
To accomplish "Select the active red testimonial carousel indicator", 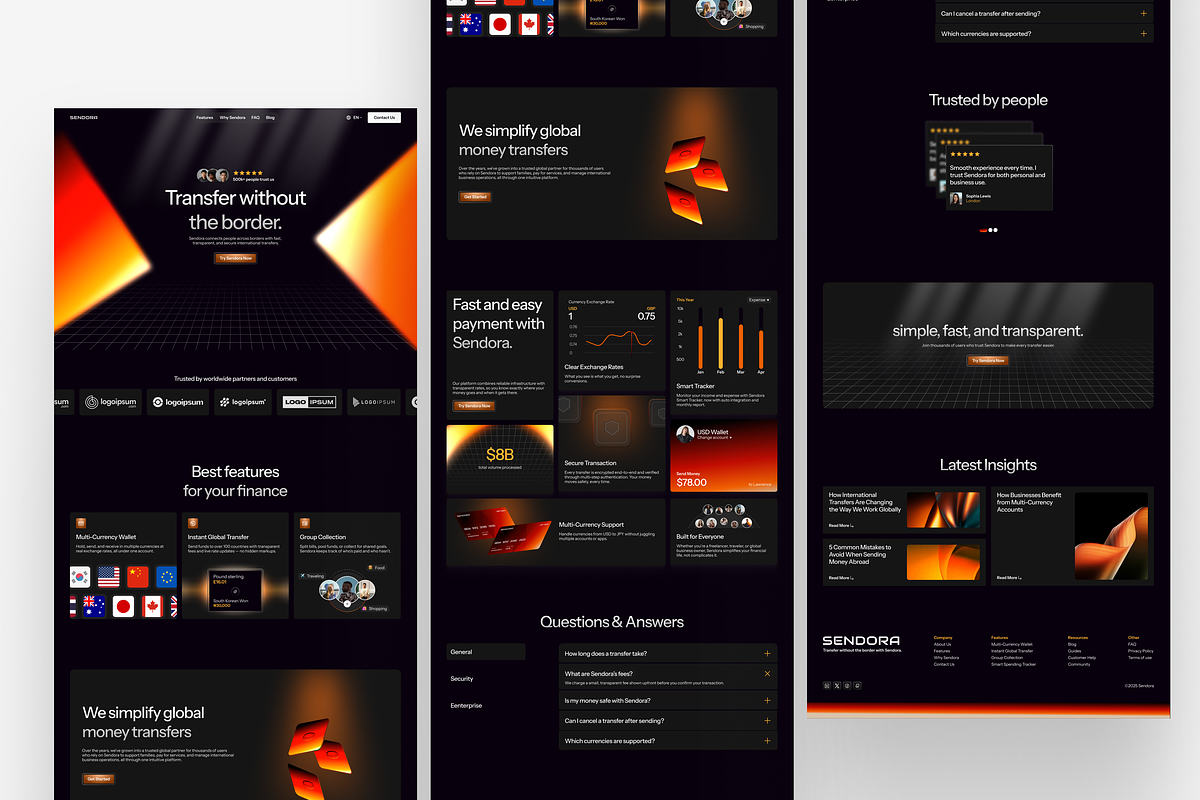I will click(984, 230).
